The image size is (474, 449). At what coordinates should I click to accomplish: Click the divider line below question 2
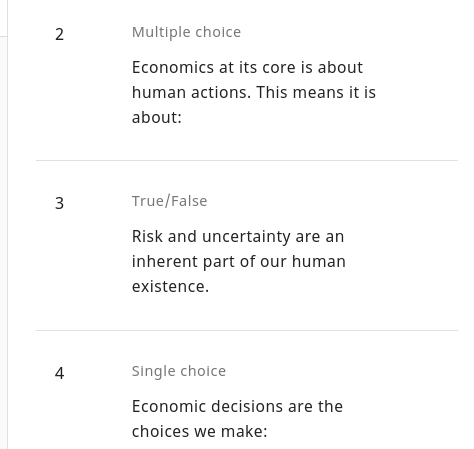247,160
